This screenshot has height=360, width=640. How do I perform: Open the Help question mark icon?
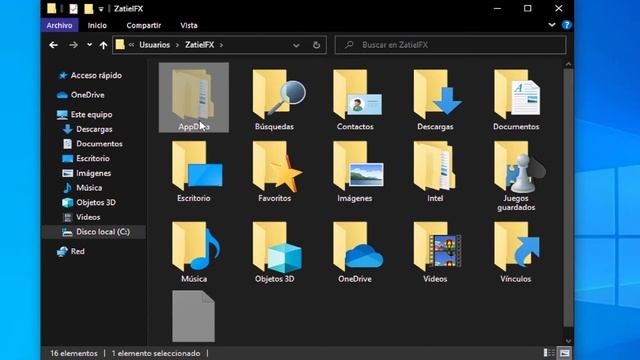[567, 25]
